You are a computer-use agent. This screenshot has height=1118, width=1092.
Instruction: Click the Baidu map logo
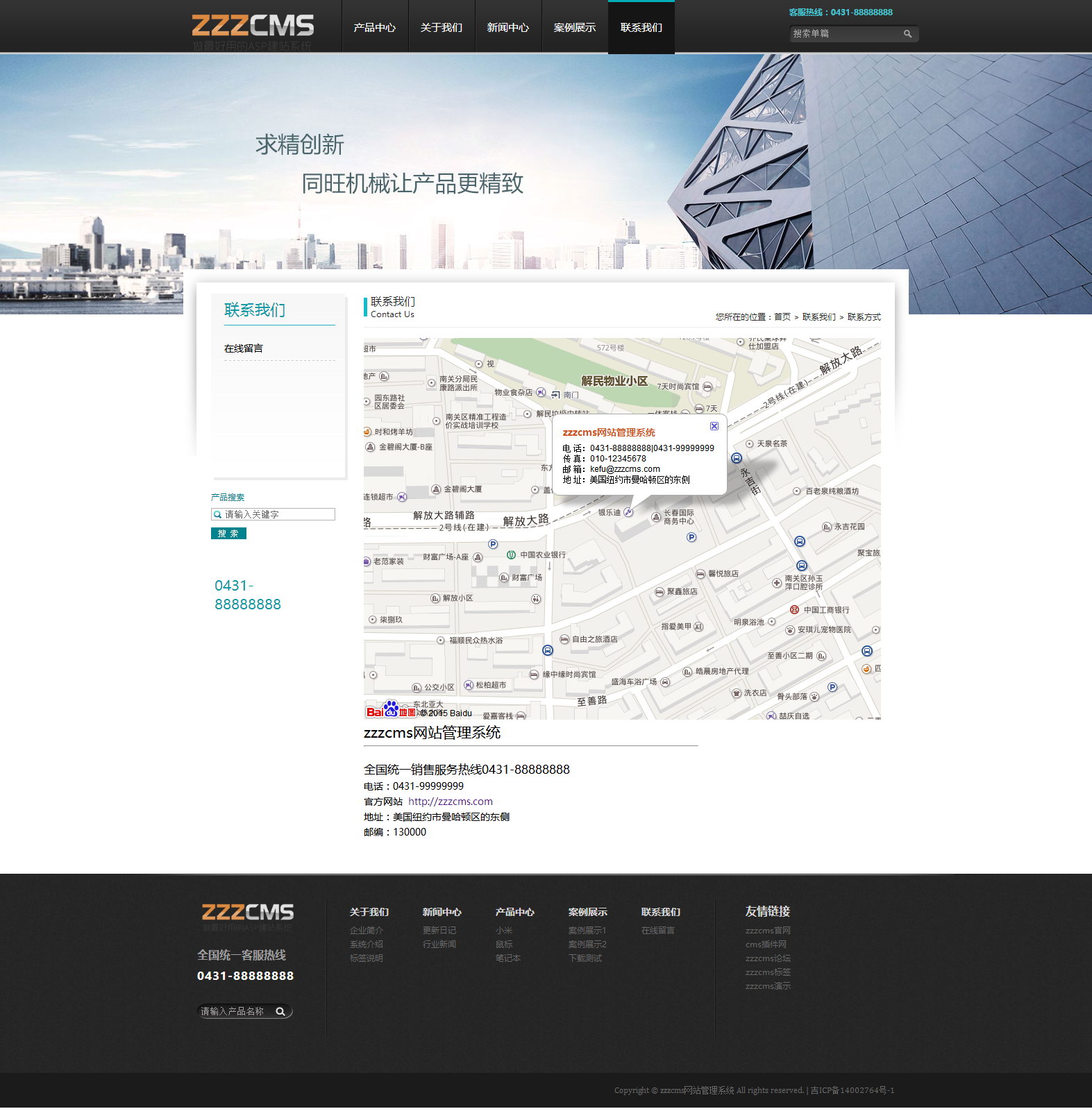pos(391,709)
